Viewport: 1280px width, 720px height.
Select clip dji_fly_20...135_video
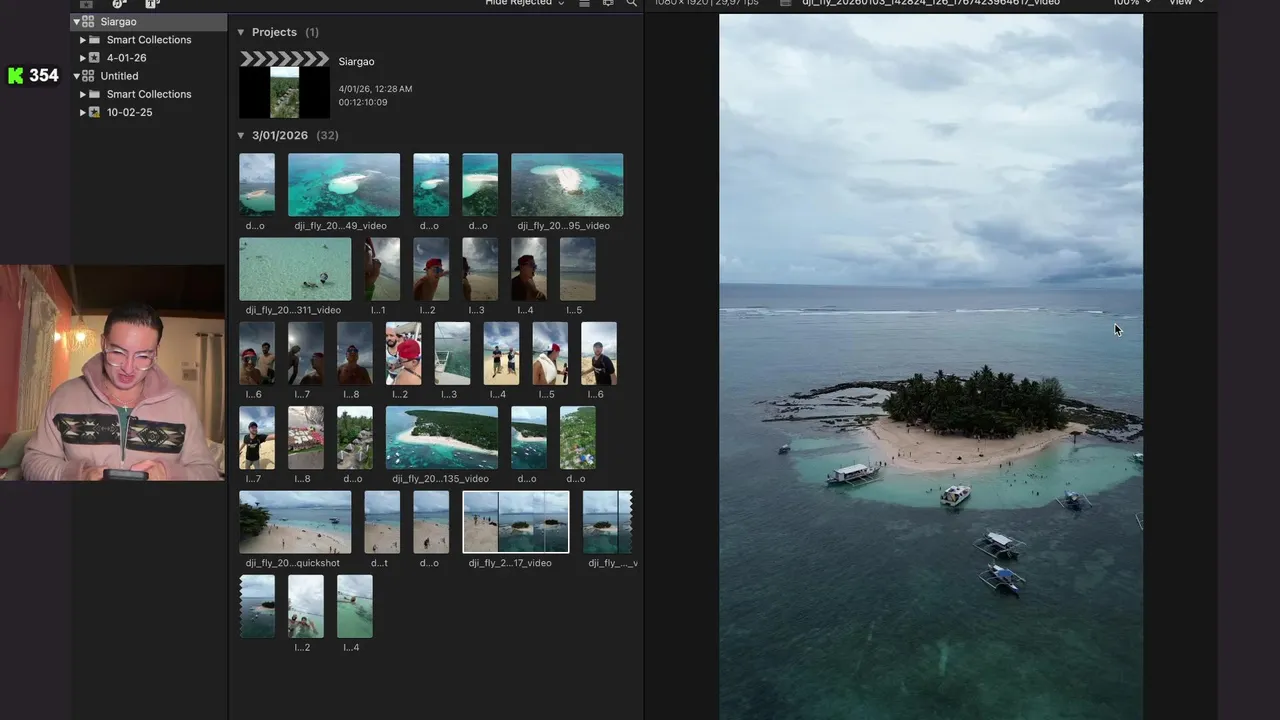point(442,438)
